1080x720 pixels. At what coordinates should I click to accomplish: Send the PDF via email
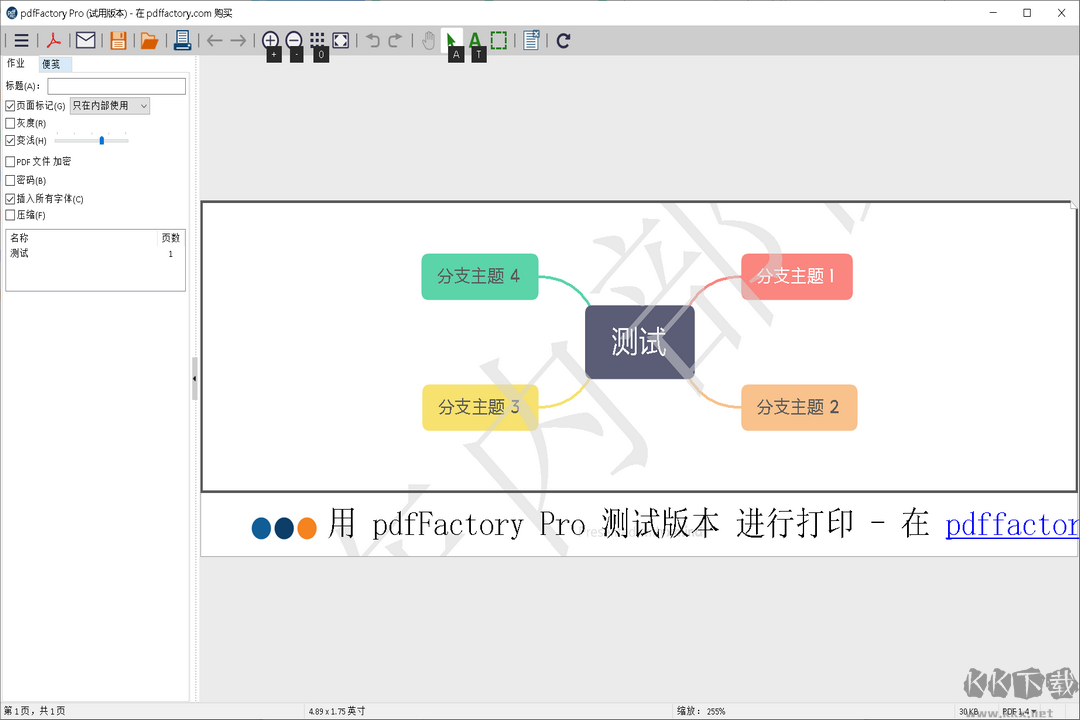pyautogui.click(x=85, y=41)
